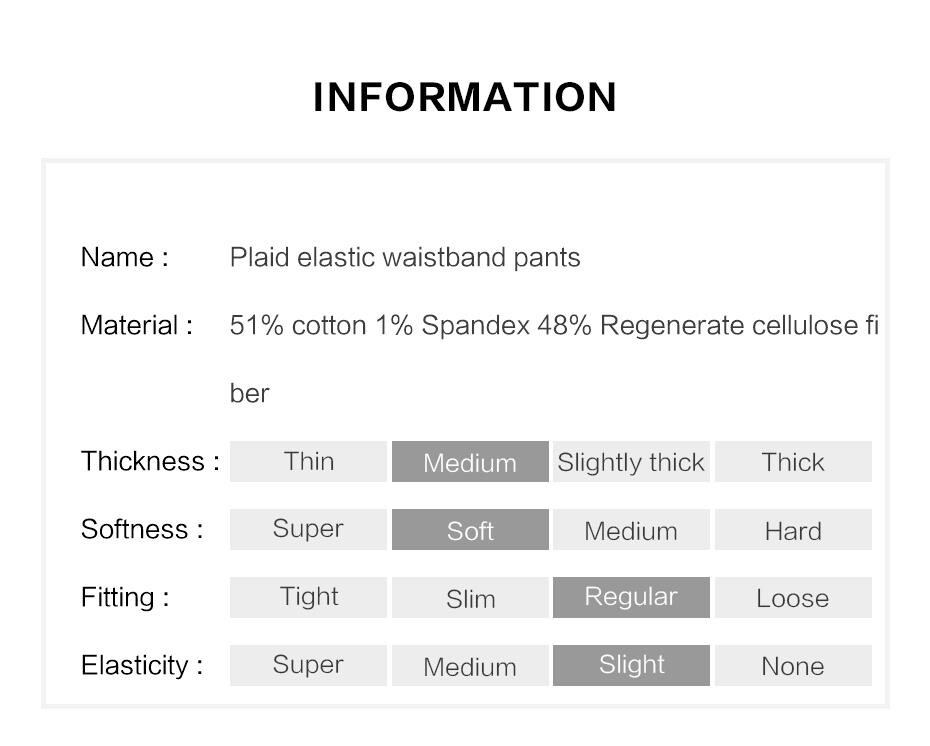Choose Medium in the Softness row
The image size is (930, 746).
[x=631, y=530]
